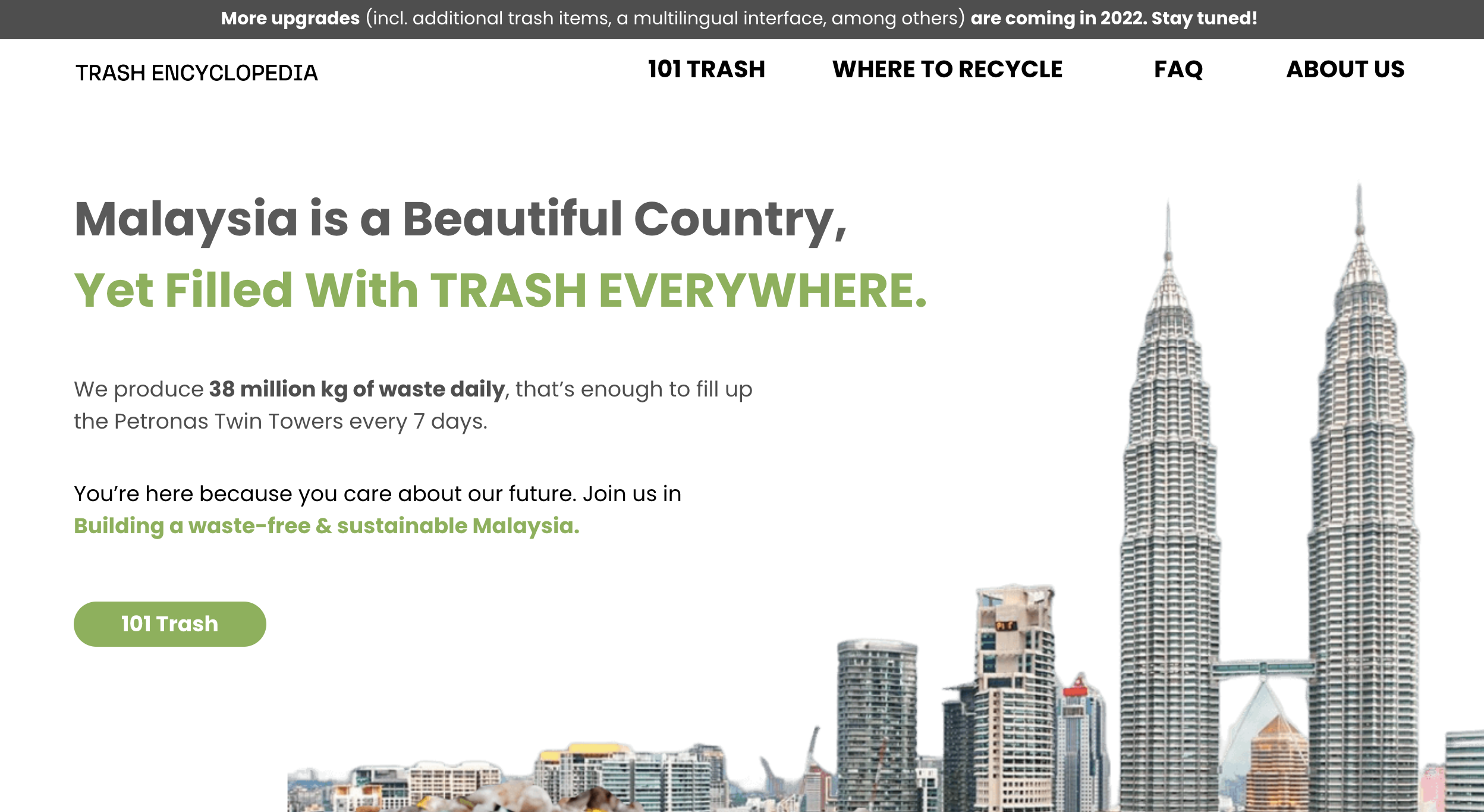Click the bold '38 million kg of waste daily' text
Image resolution: width=1484 pixels, height=812 pixels.
coord(357,389)
